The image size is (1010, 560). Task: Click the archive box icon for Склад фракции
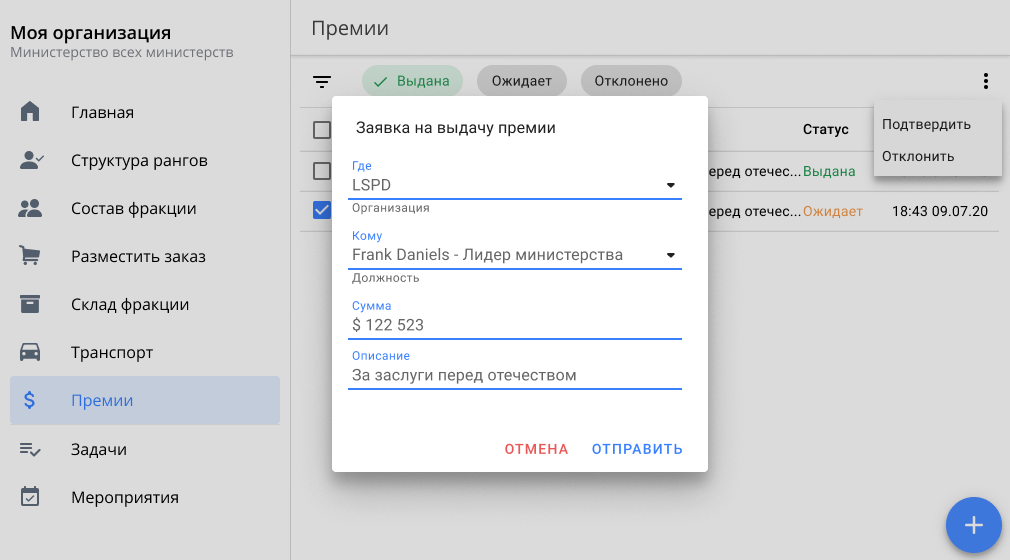[31, 304]
